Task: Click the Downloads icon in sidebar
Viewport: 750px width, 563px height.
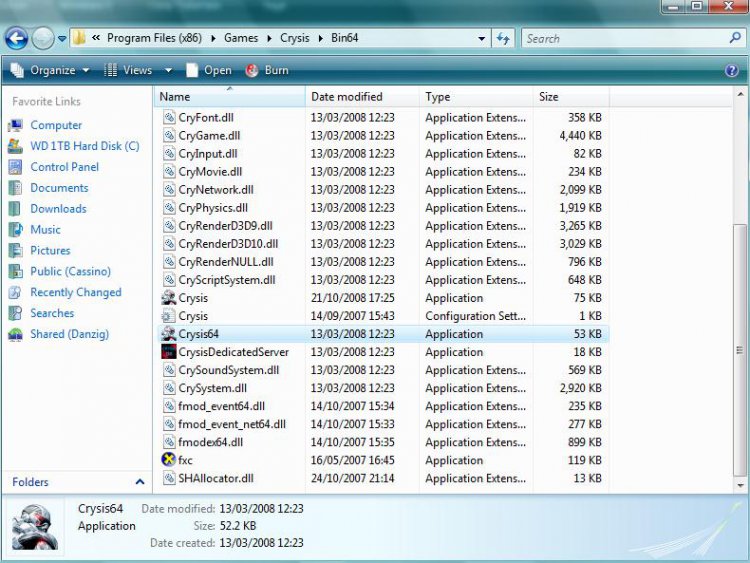Action: (x=15, y=209)
